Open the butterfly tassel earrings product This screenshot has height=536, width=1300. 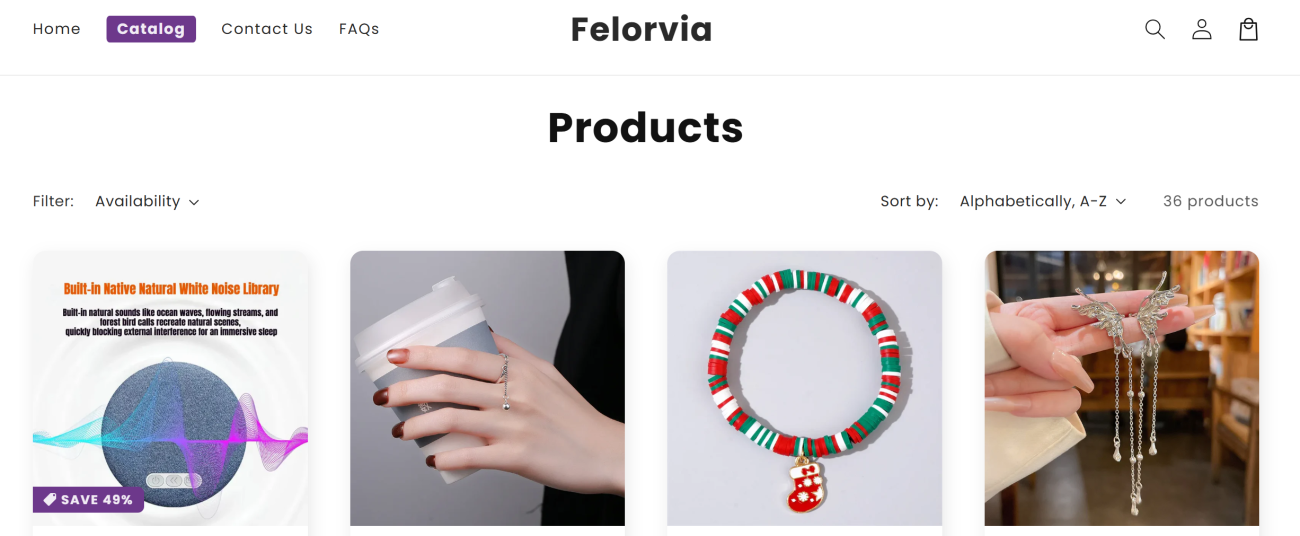[1122, 388]
